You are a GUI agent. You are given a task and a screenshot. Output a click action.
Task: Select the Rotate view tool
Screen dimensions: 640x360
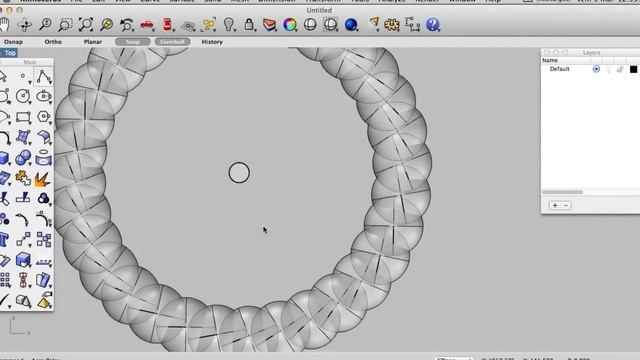point(24,25)
